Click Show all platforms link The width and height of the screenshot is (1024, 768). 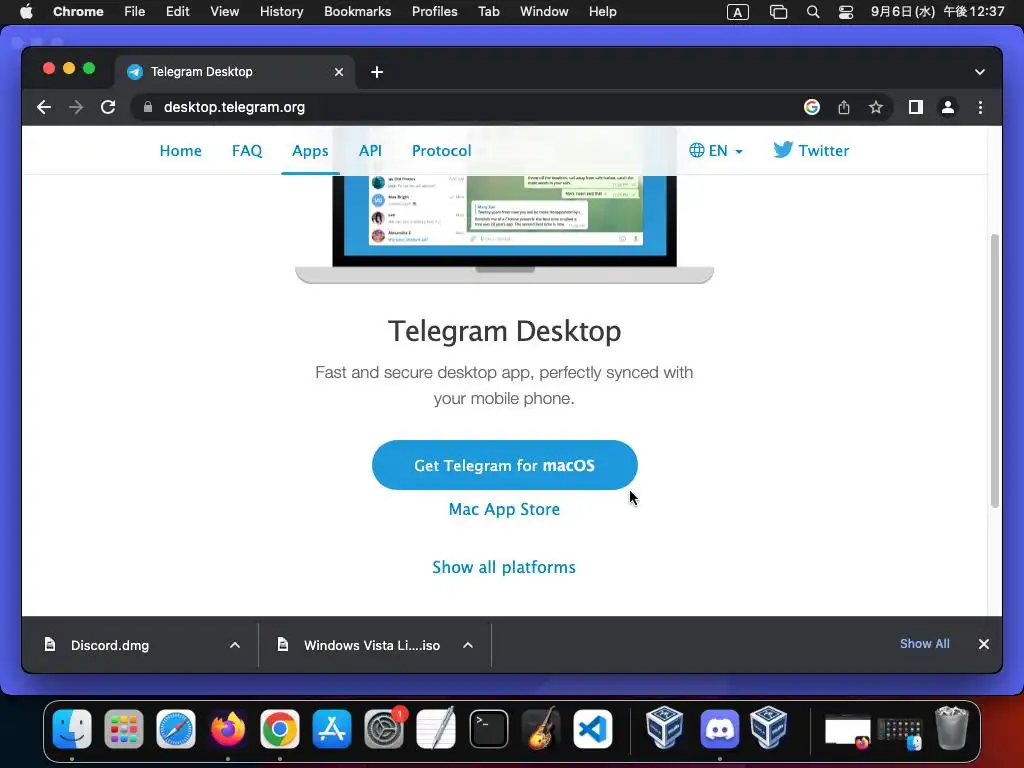pyautogui.click(x=504, y=567)
